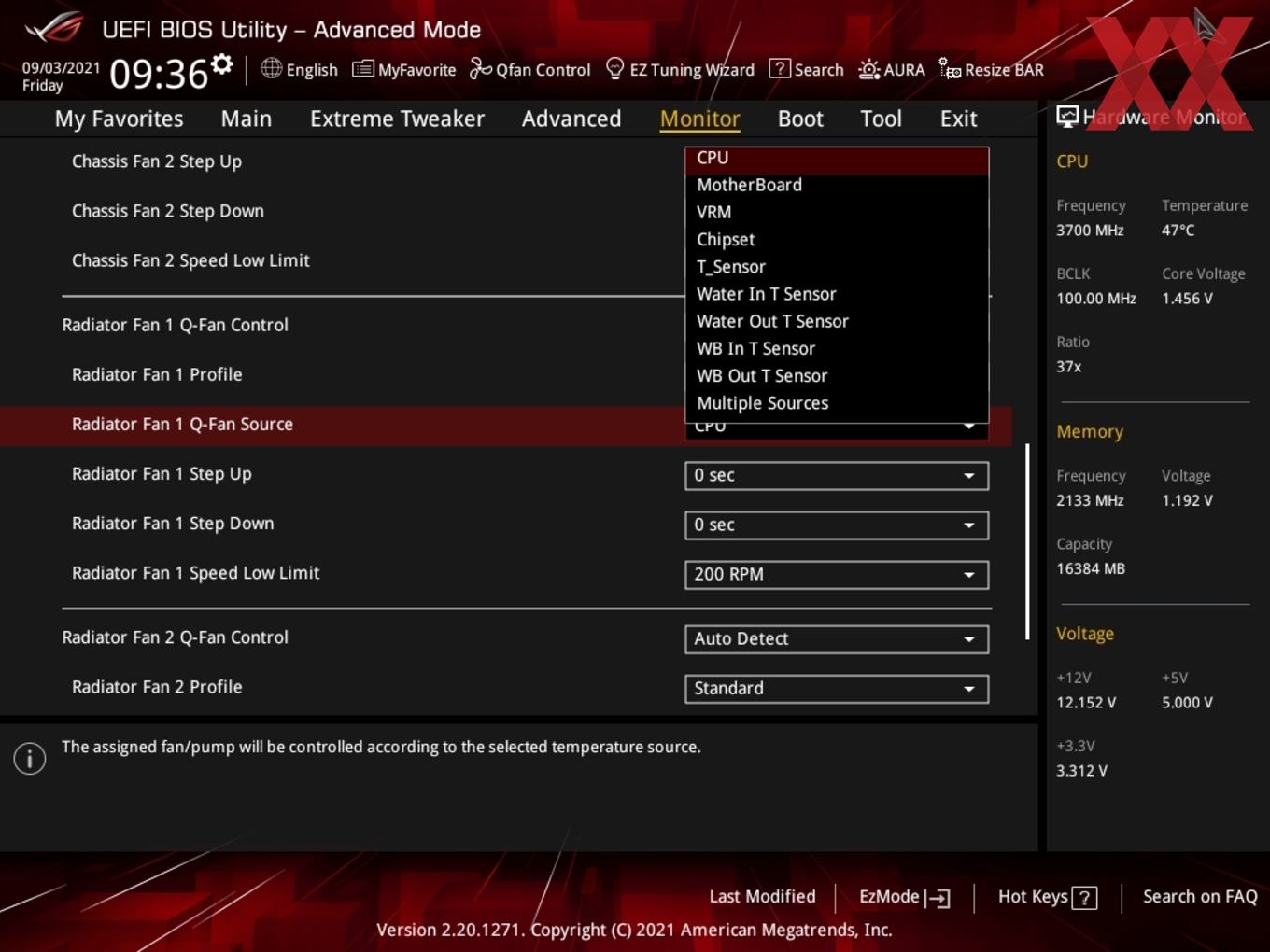Viewport: 1270px width, 952px height.
Task: Open the Exit tab
Action: pyautogui.click(x=958, y=119)
